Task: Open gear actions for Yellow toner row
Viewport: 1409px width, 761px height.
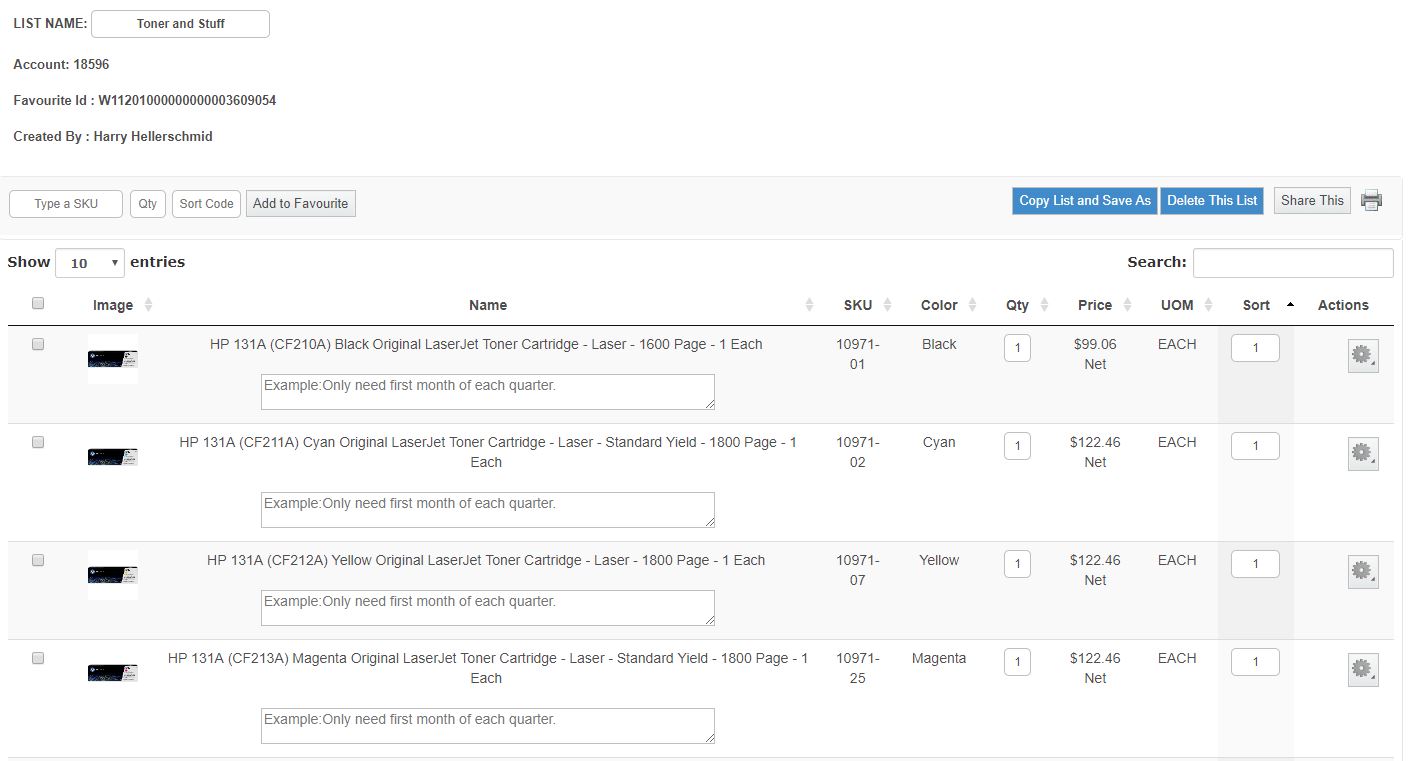Action: point(1363,572)
